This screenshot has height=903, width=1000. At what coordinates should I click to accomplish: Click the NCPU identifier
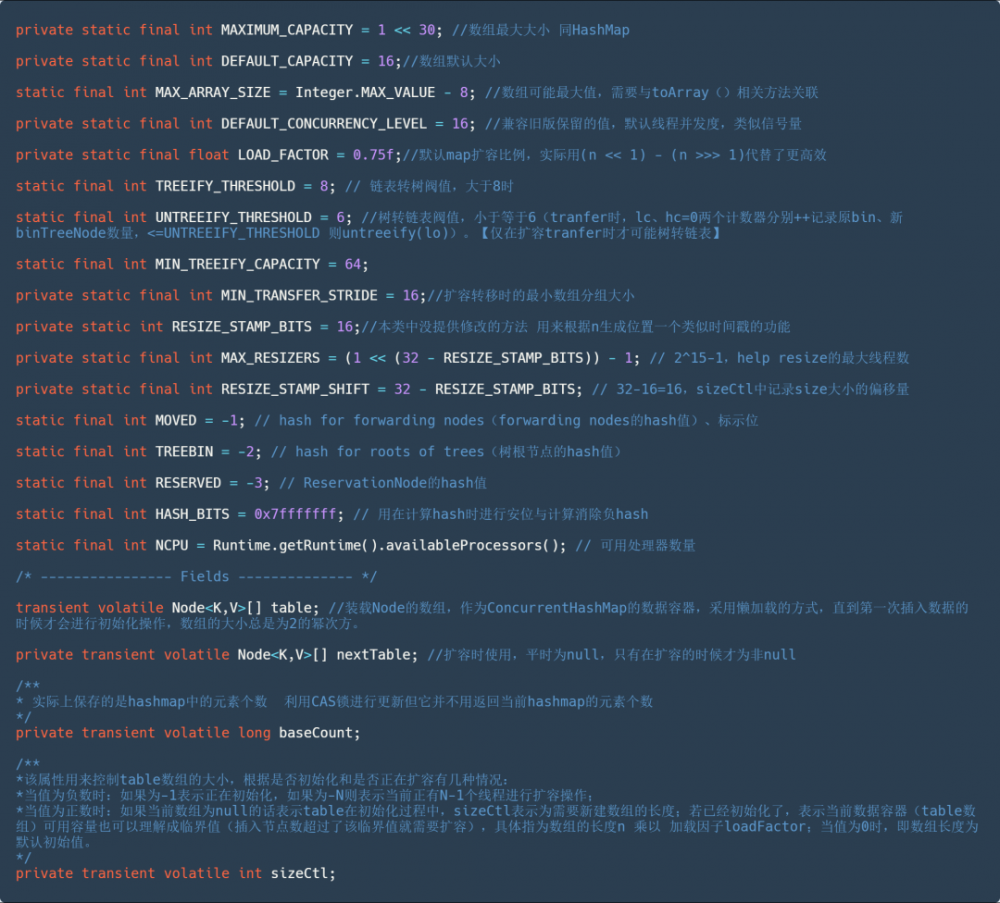point(172,545)
